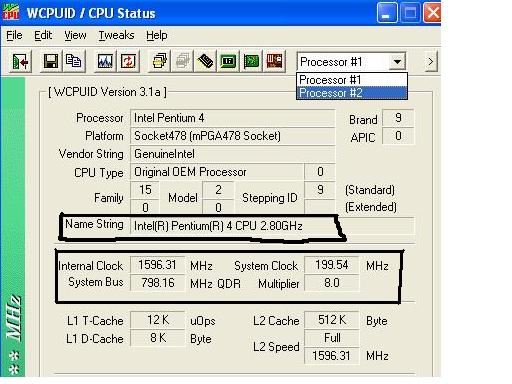Viewport: 512px width, 384px height.
Task: Open the Help menu
Action: coord(157,35)
